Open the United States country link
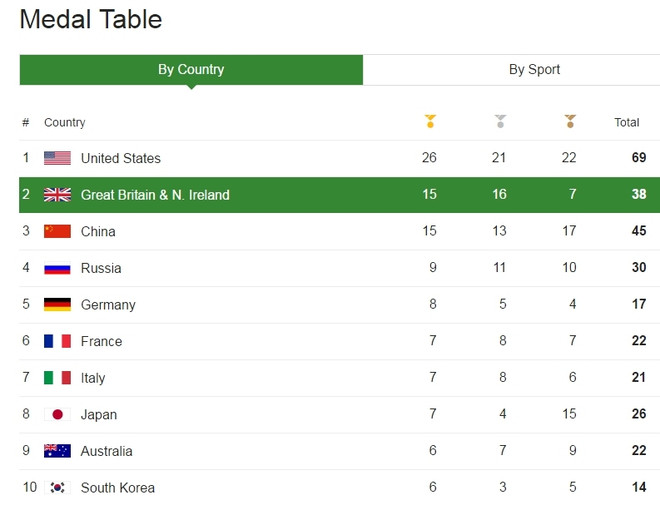Image resolution: width=660 pixels, height=505 pixels. tap(121, 158)
